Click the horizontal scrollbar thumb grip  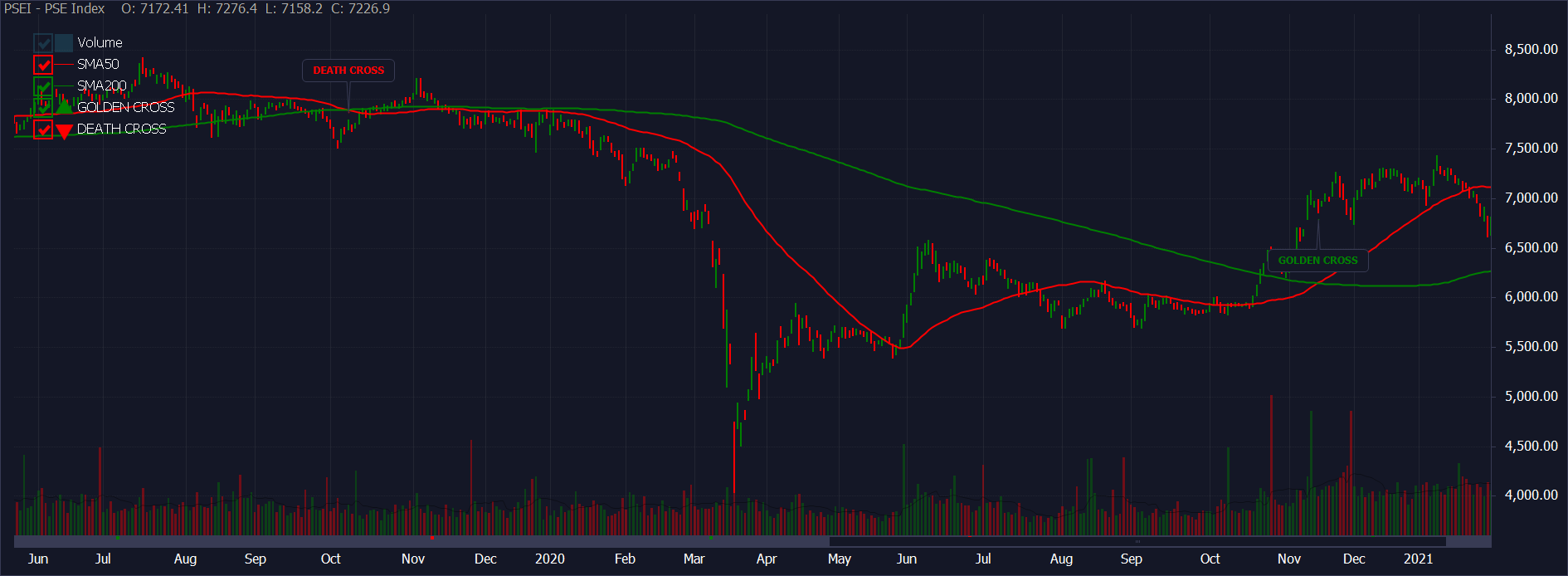(x=1137, y=542)
